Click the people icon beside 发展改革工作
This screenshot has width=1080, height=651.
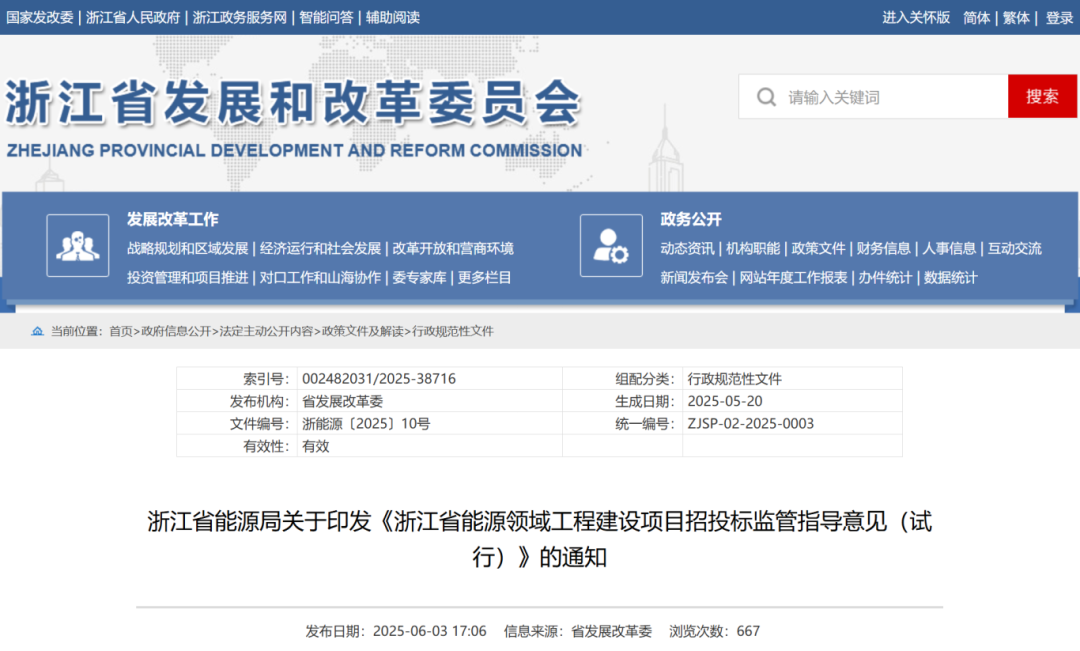[78, 244]
